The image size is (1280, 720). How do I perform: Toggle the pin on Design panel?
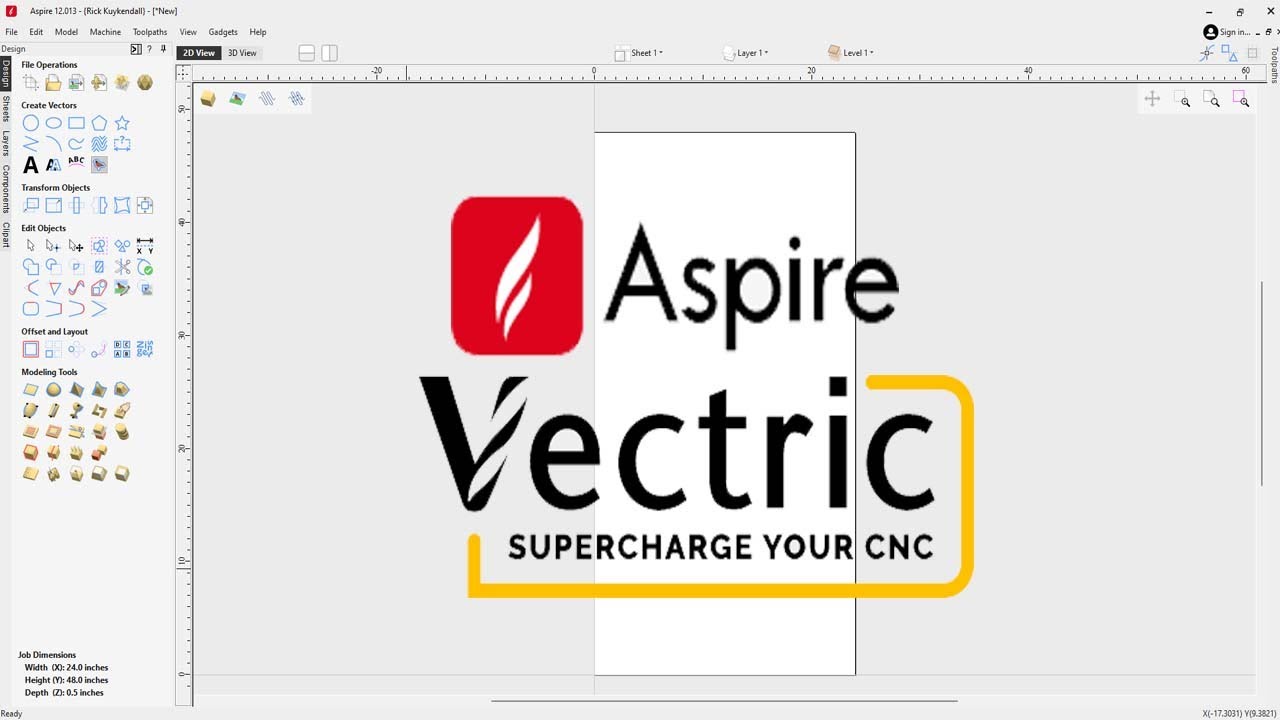pos(163,49)
